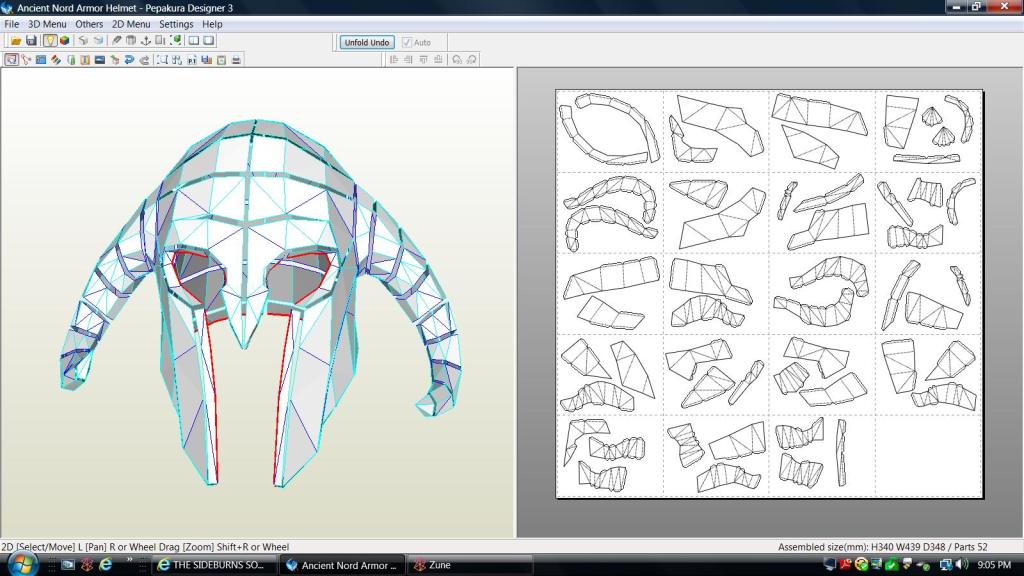
Task: Click the gray redo arrow icon
Action: (x=144, y=59)
